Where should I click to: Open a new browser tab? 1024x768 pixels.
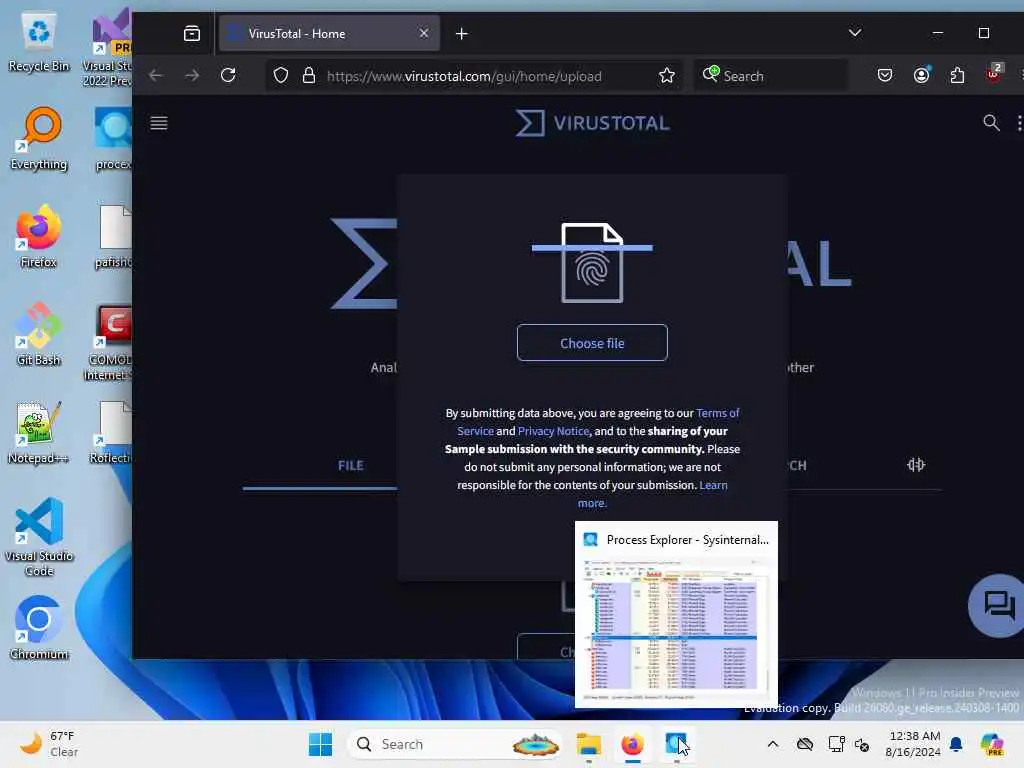pyautogui.click(x=462, y=33)
